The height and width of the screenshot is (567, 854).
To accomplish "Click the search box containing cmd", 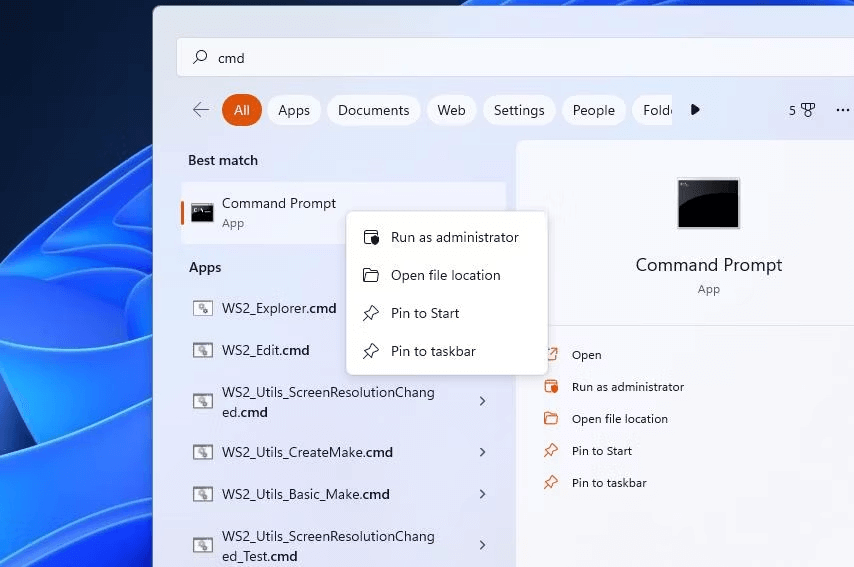I will pyautogui.click(x=500, y=58).
